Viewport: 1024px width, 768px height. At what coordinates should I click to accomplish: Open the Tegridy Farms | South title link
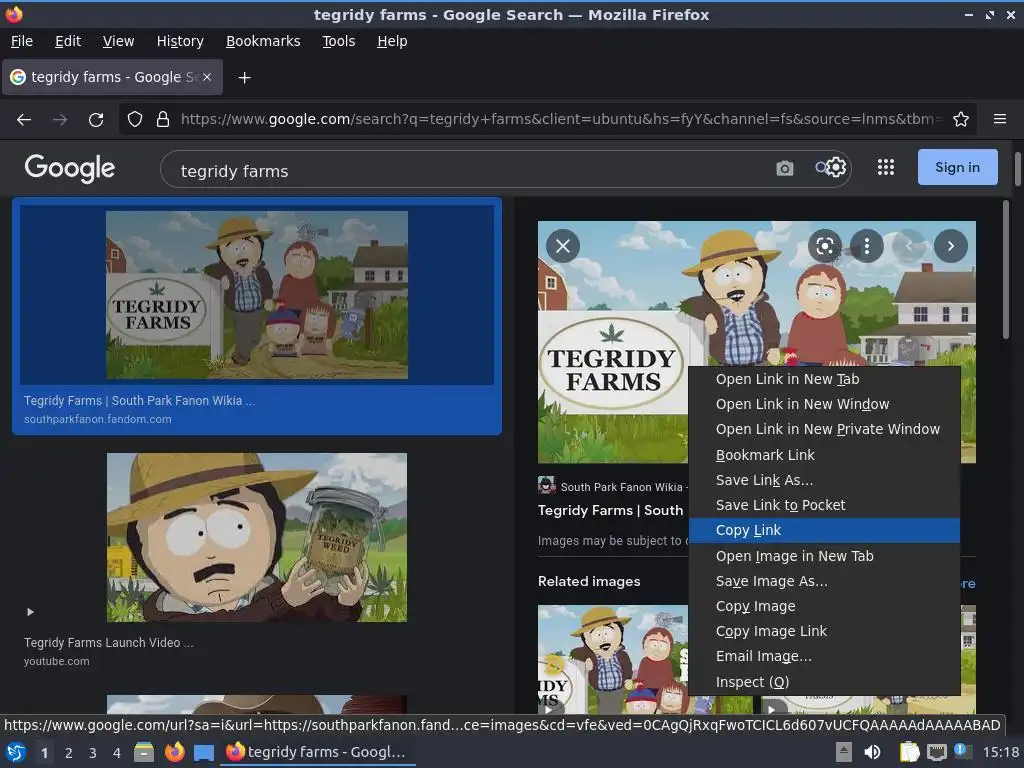(x=611, y=510)
